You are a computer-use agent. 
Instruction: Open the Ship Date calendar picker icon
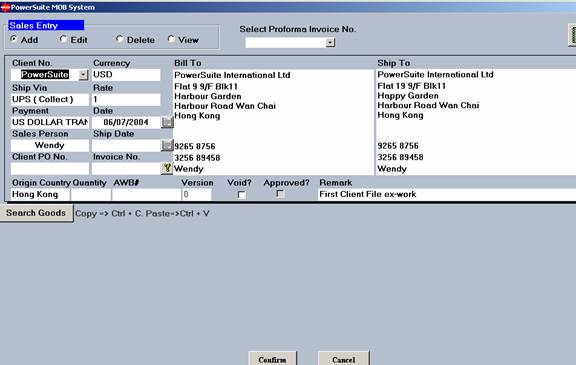167,145
